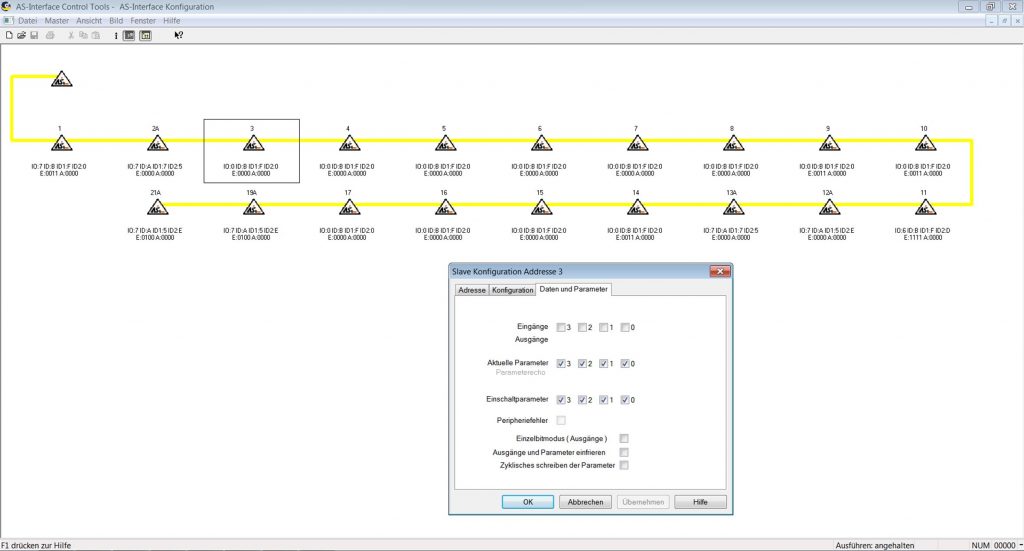Click the Open file toolbar icon
1024x551 pixels.
point(21,35)
